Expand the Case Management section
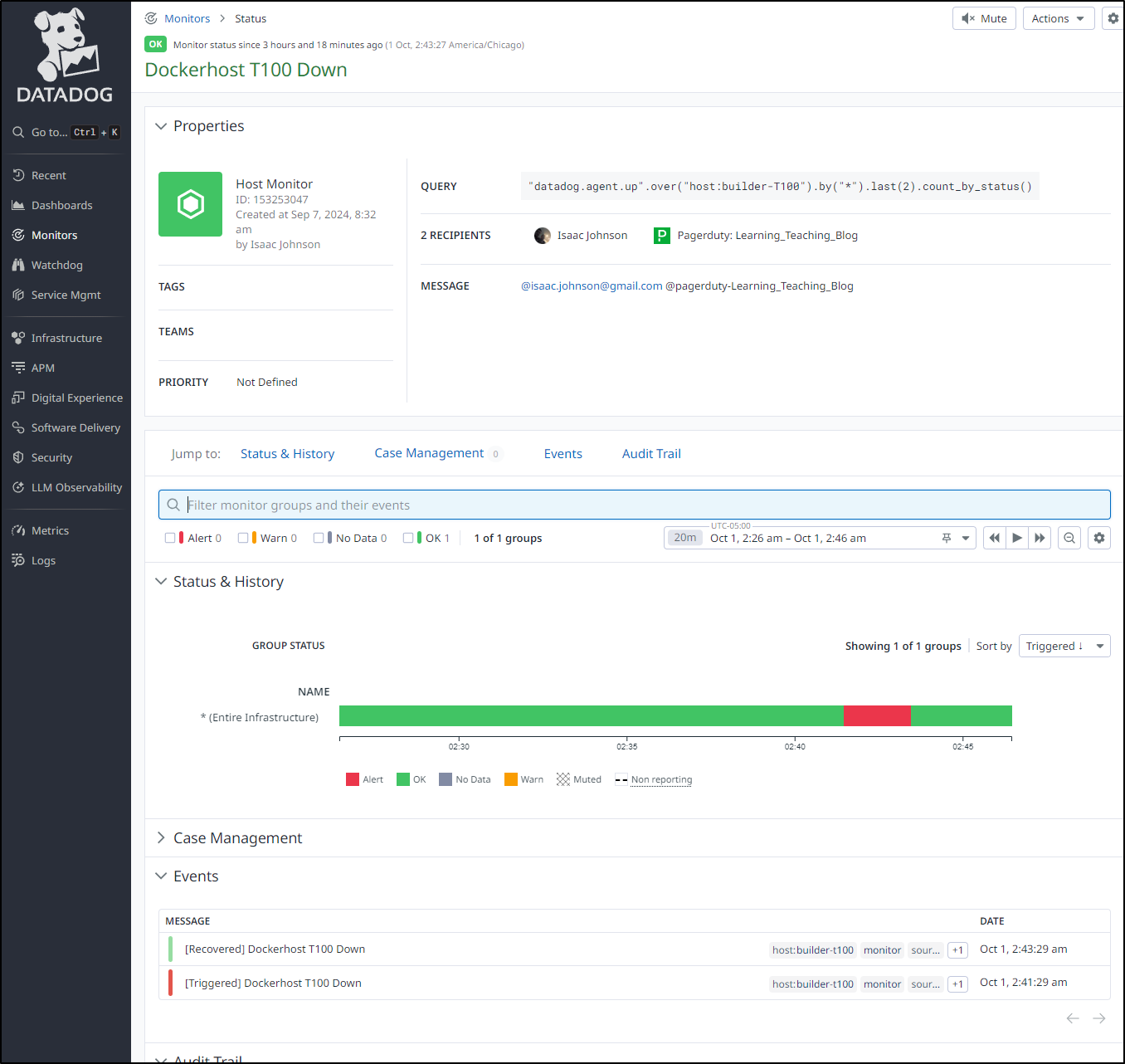This screenshot has width=1125, height=1064. [x=161, y=838]
